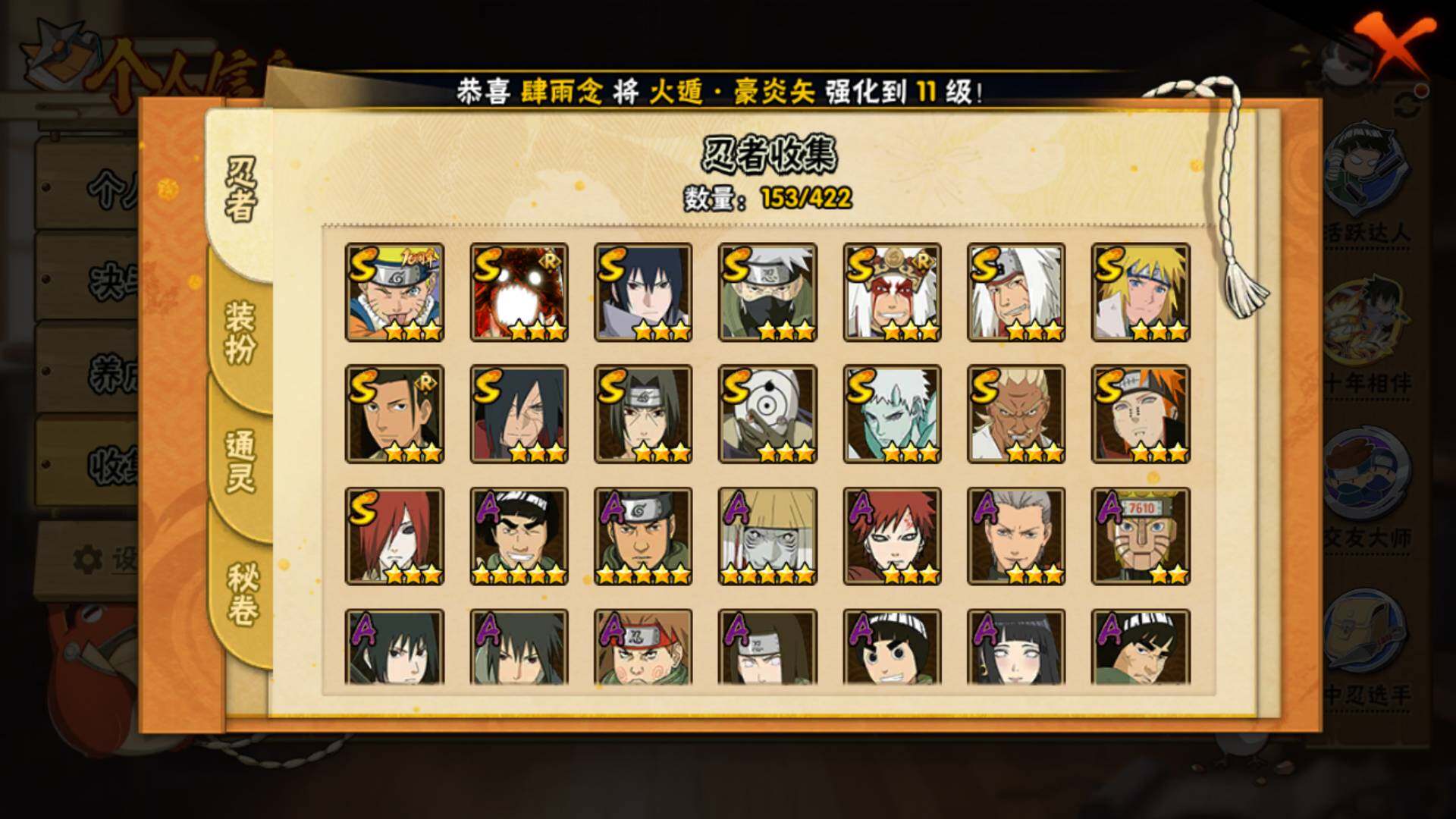Select Kakashi's S-rank ninja portrait
This screenshot has height=819, width=1456.
click(767, 292)
